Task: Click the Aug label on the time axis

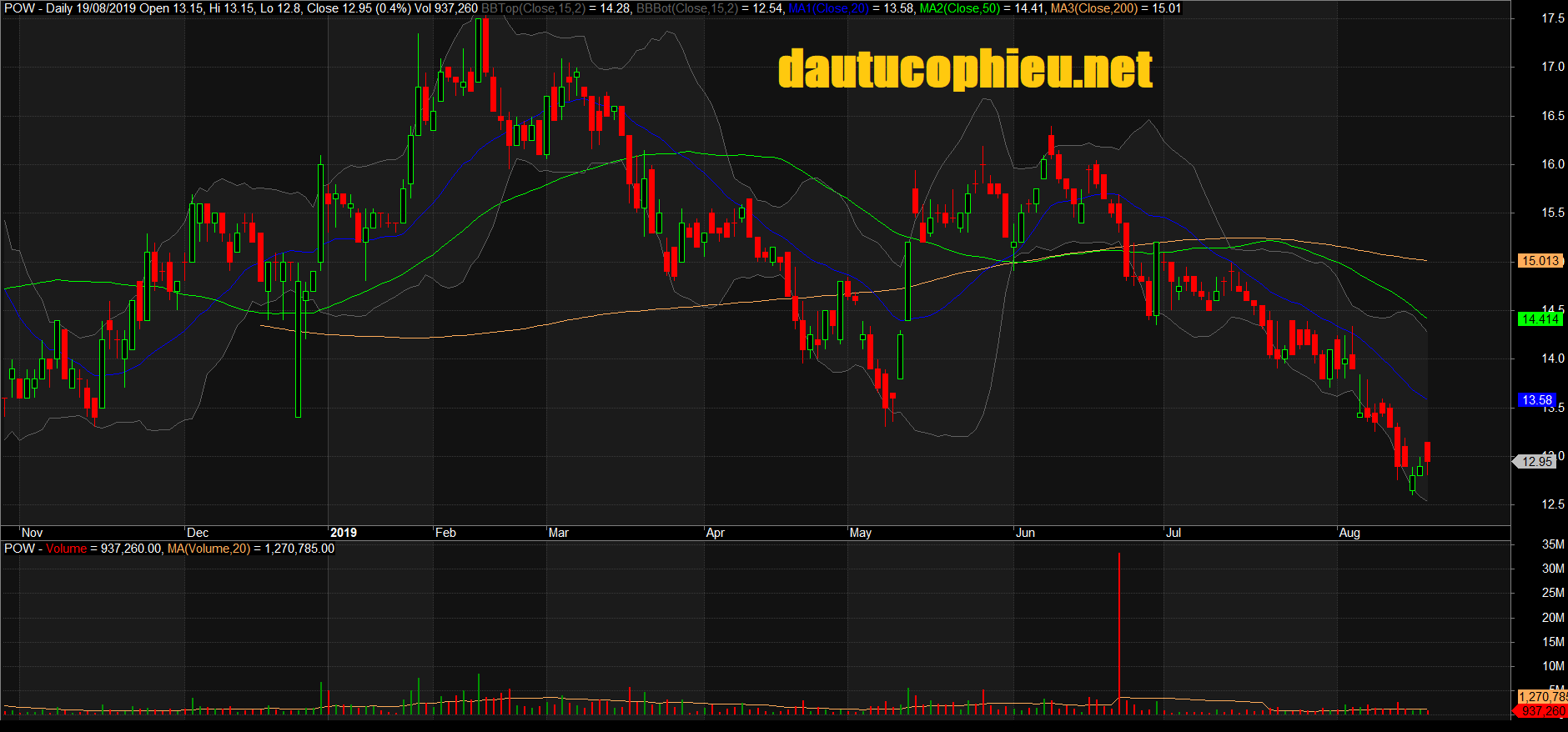Action: (x=1349, y=533)
